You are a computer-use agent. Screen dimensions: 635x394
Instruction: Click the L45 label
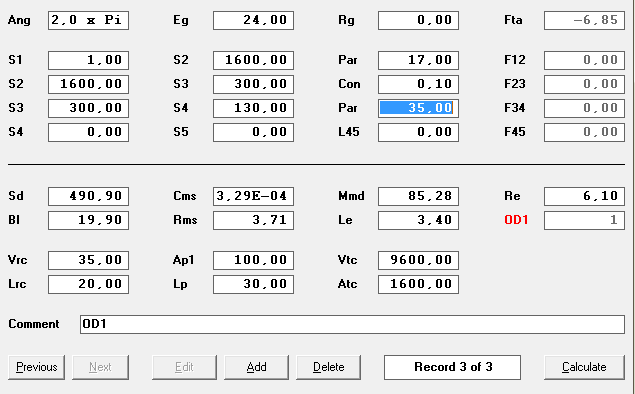pyautogui.click(x=349, y=132)
